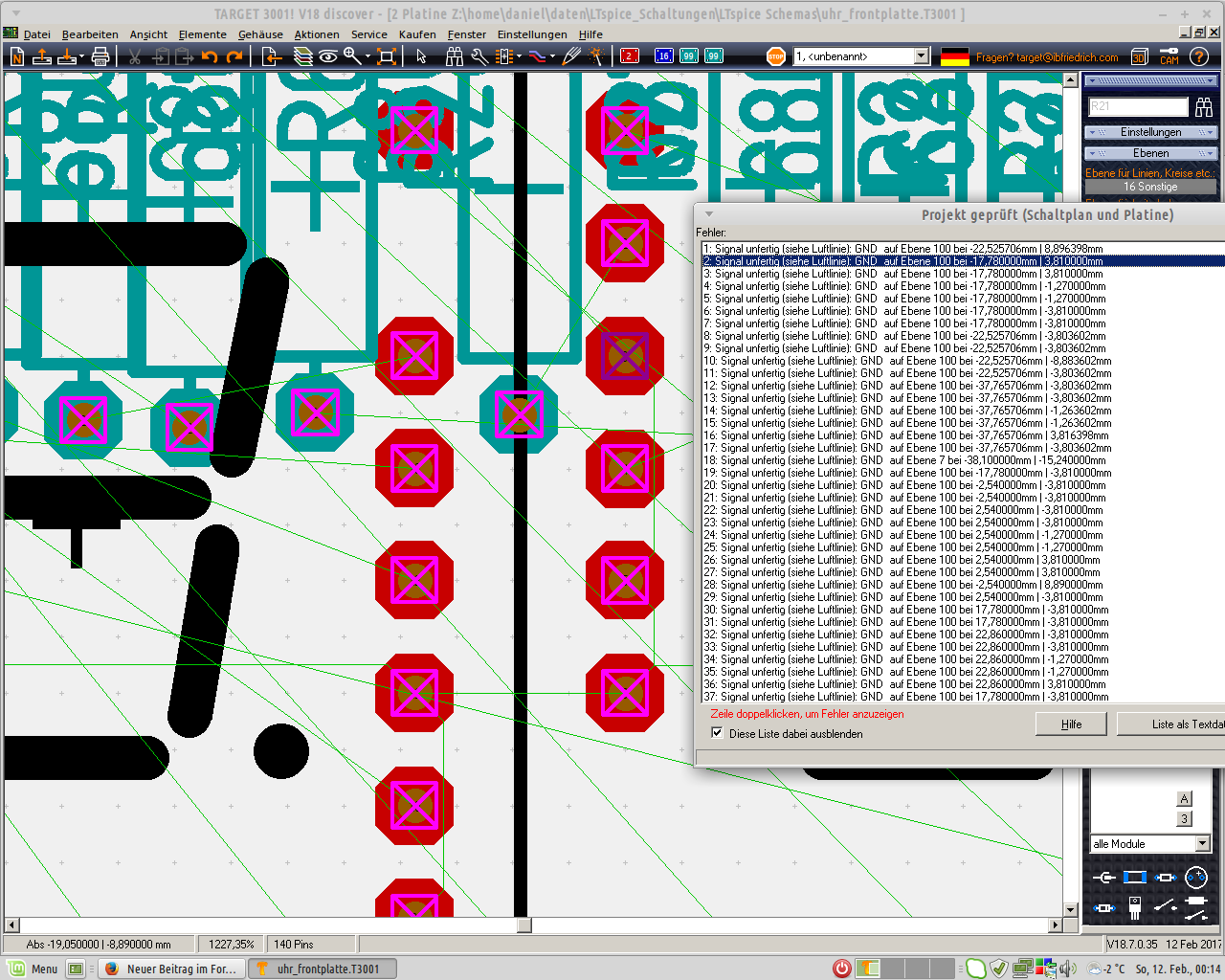Click the German flag language icon

point(955,57)
